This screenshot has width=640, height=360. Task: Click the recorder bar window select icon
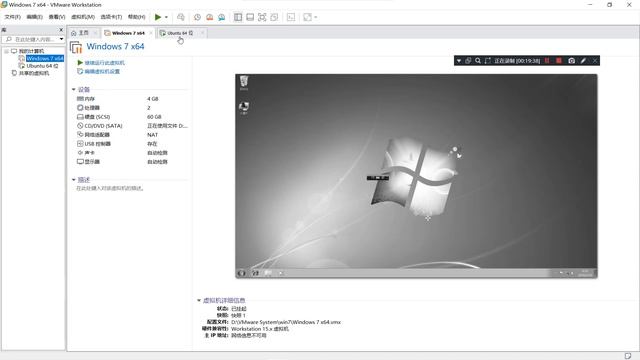(x=468, y=60)
